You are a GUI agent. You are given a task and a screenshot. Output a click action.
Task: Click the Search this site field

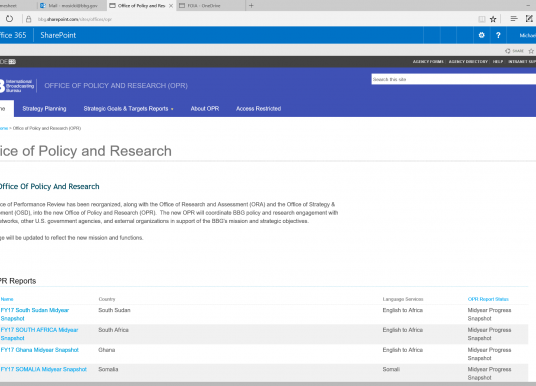click(x=454, y=79)
